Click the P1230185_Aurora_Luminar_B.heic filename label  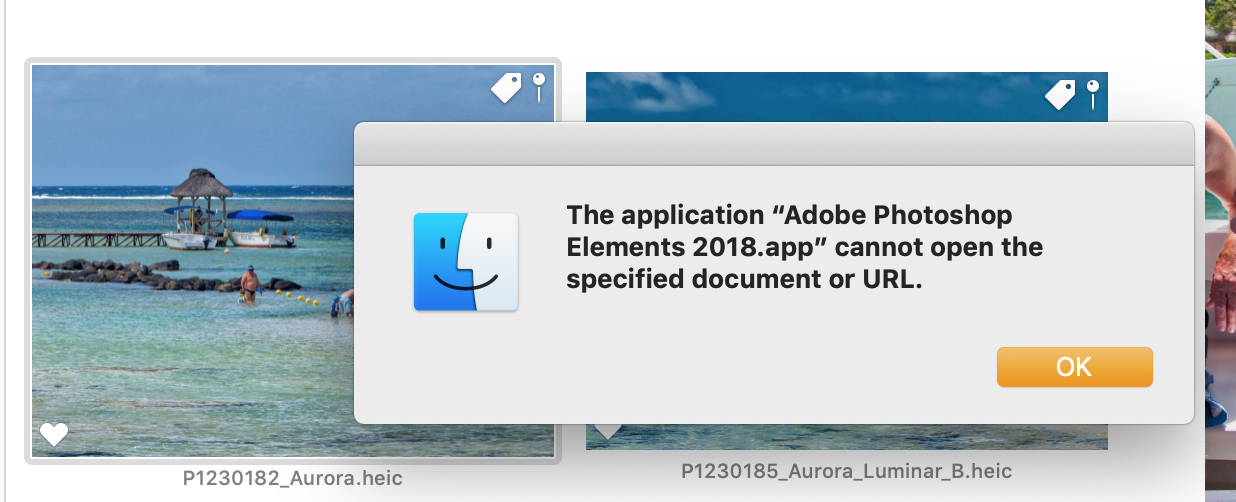[846, 470]
